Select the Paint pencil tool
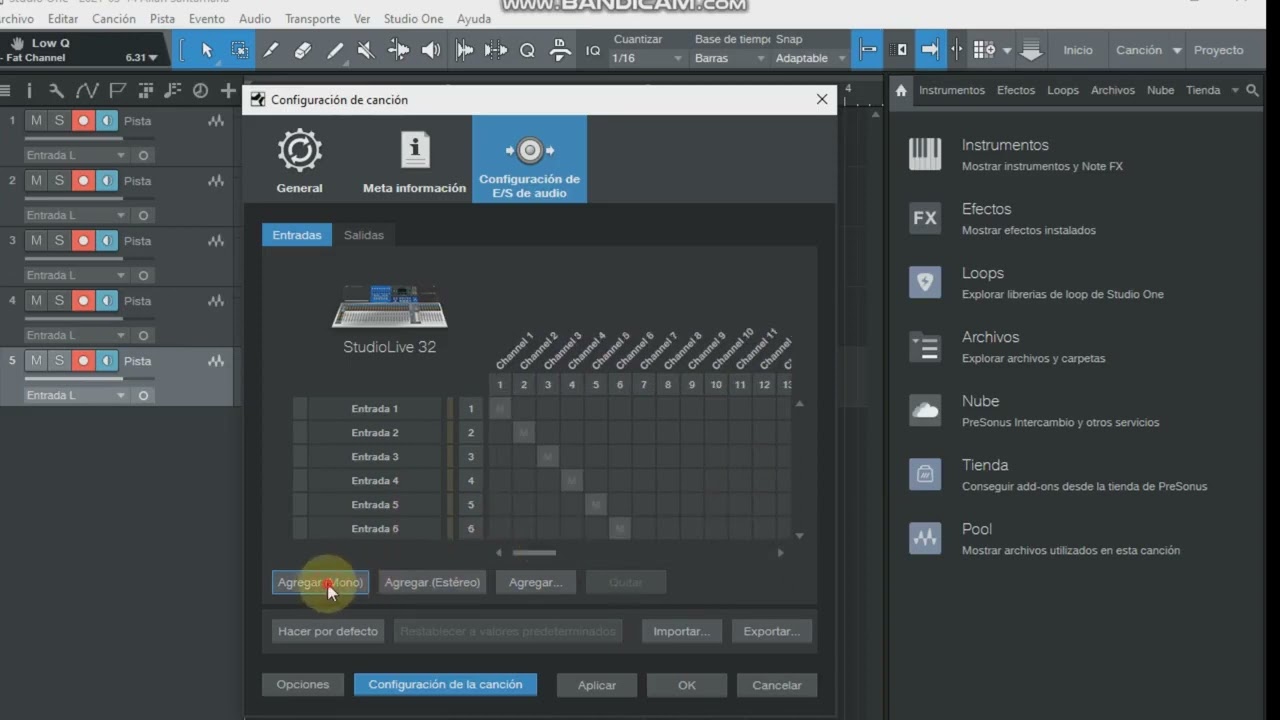 click(335, 50)
